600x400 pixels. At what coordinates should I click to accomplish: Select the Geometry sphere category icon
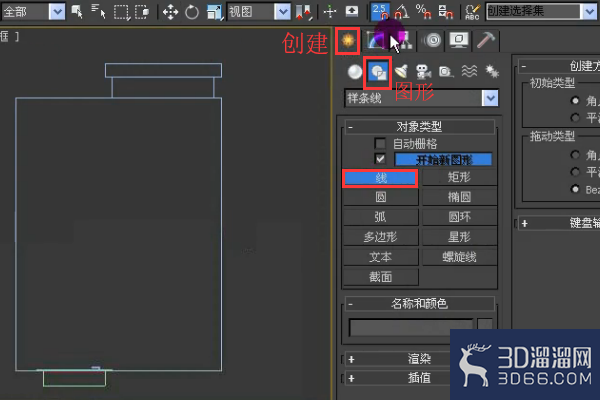point(355,72)
